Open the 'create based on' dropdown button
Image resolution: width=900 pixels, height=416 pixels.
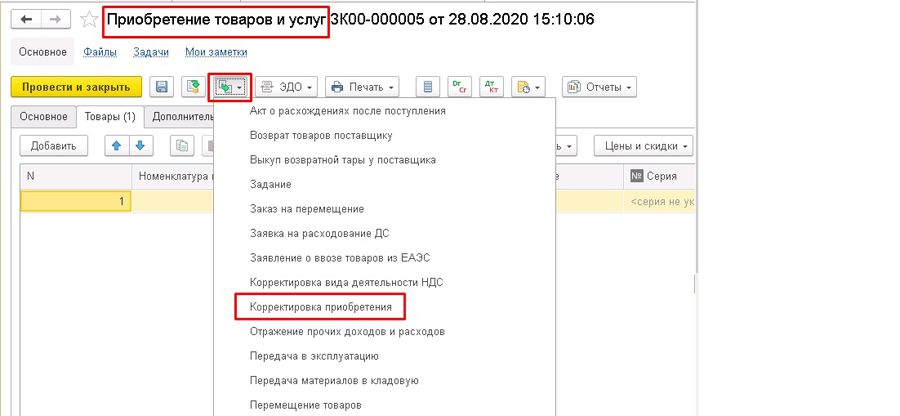pyautogui.click(x=230, y=87)
